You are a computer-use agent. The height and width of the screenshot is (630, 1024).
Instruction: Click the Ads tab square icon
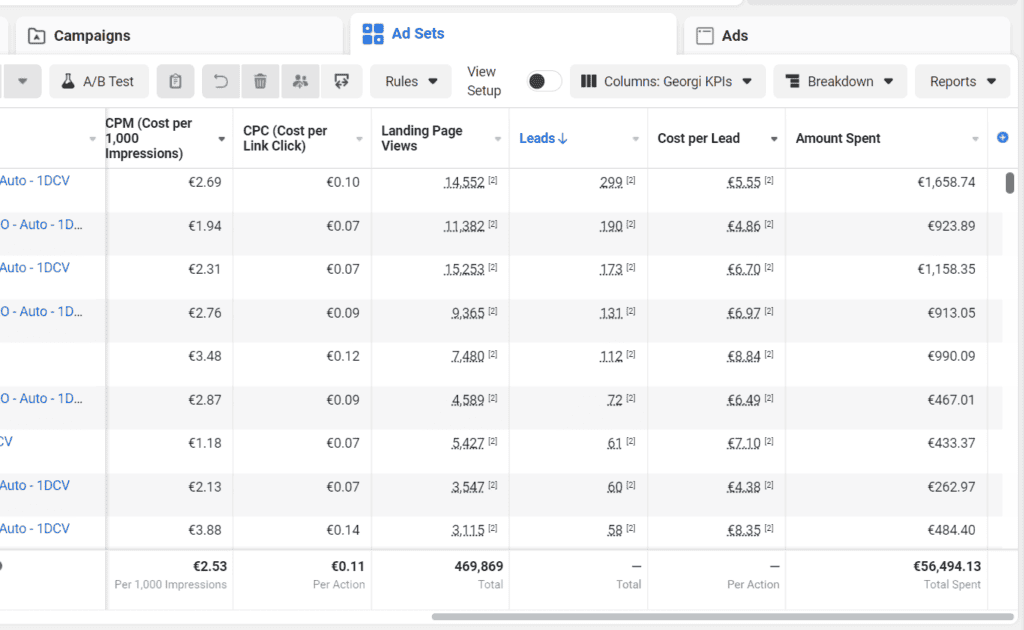705,36
